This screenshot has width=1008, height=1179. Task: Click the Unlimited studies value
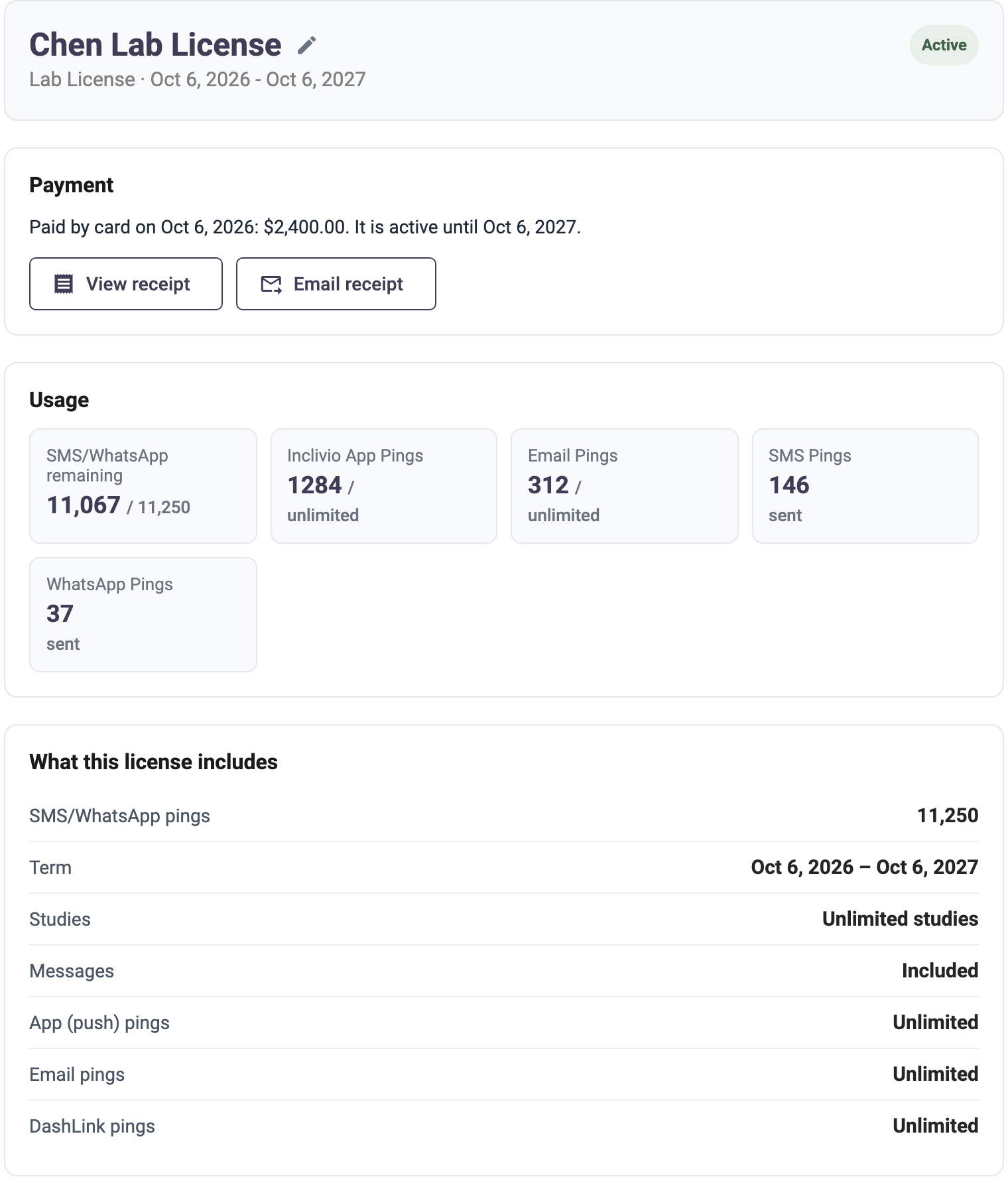pos(901,919)
